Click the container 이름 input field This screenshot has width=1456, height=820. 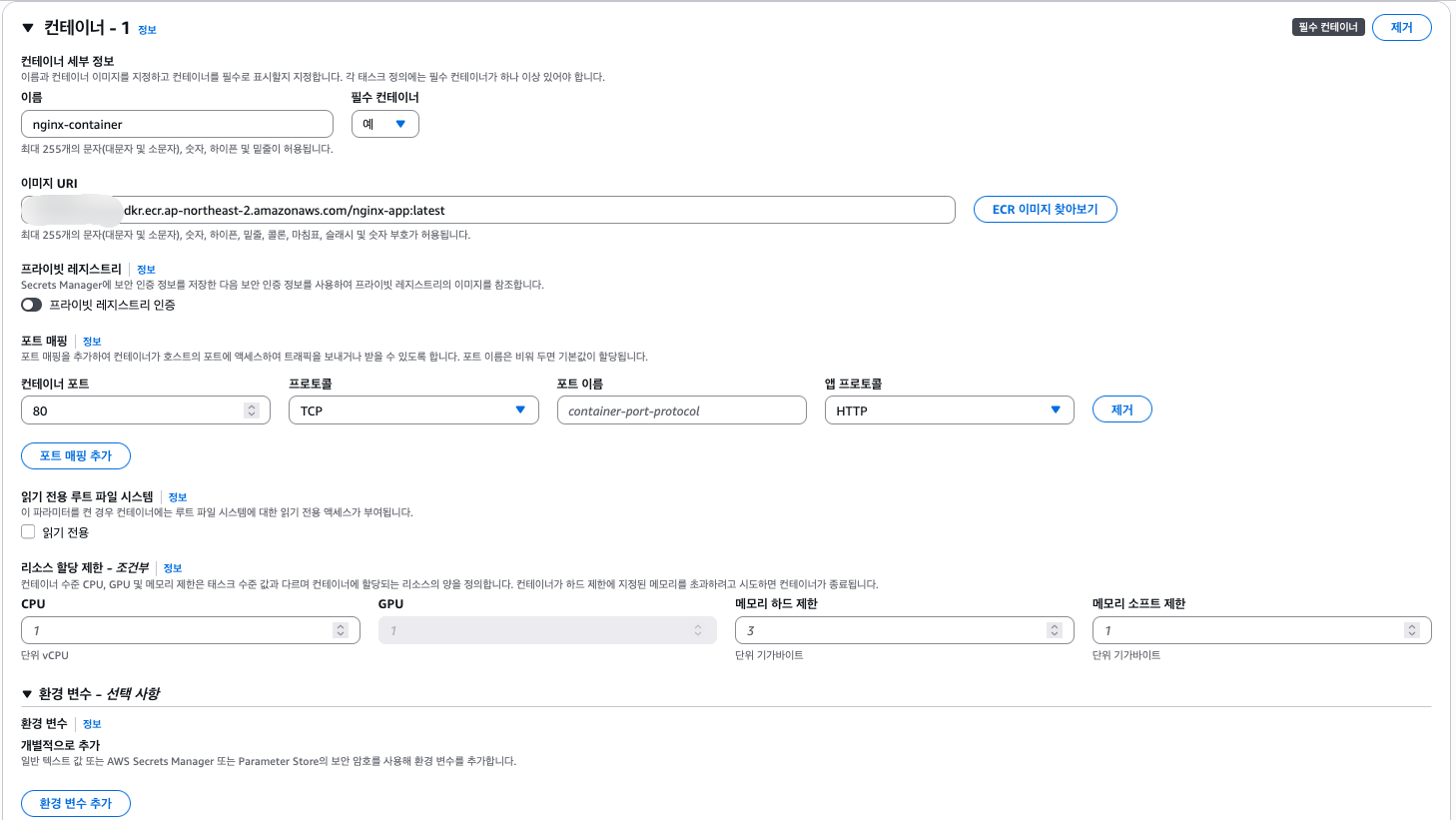tap(177, 125)
